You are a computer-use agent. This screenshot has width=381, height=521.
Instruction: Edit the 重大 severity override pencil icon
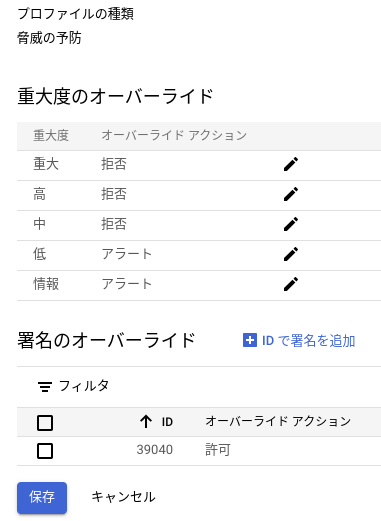[291, 164]
